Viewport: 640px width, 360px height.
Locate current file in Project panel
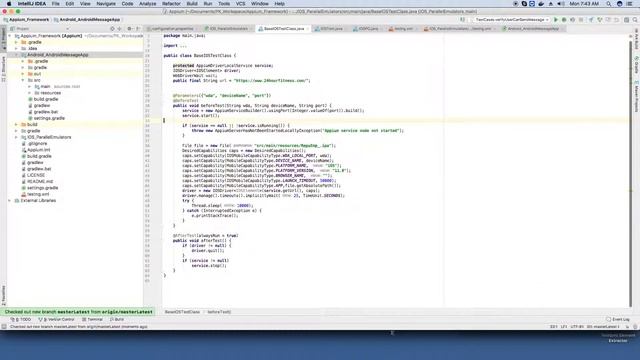112,29
